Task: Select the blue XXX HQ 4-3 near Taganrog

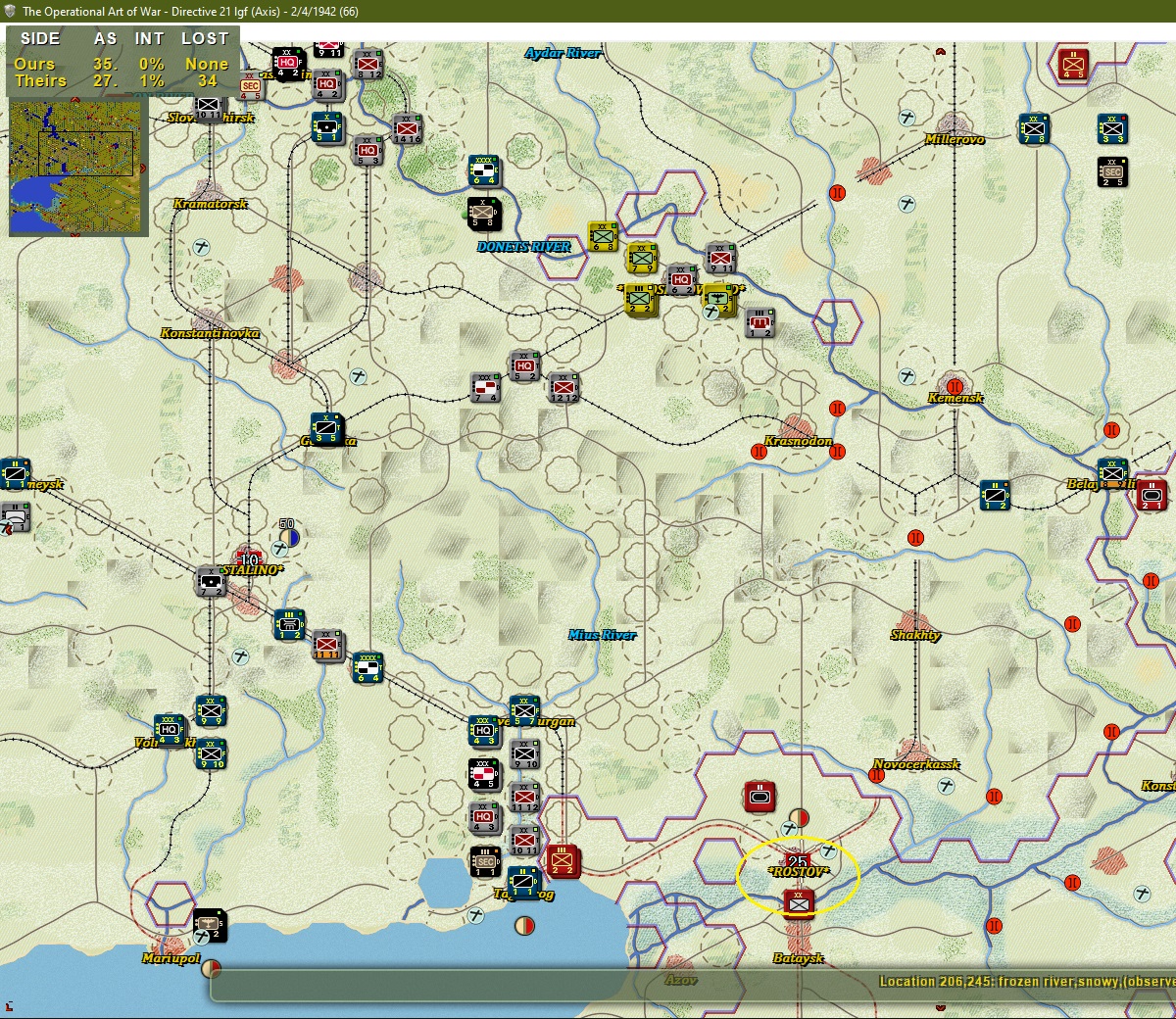Action: click(485, 732)
